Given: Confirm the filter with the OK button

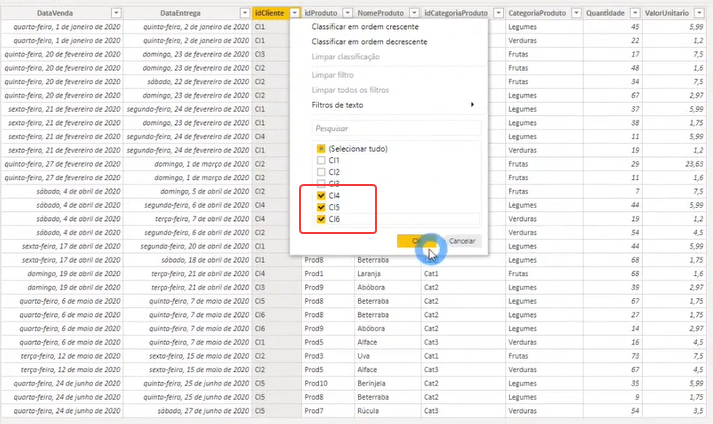Looking at the screenshot, I should 417,241.
